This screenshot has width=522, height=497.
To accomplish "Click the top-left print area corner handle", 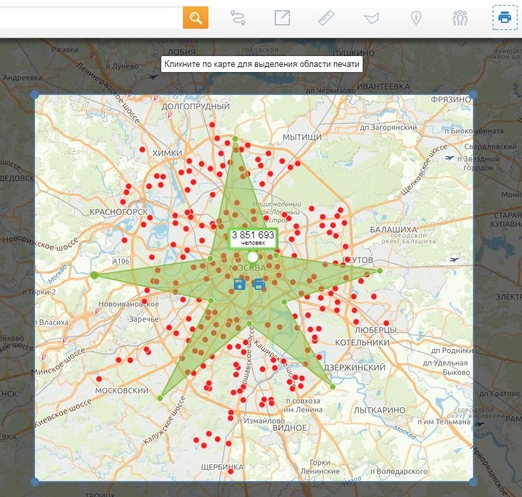I will [35, 95].
